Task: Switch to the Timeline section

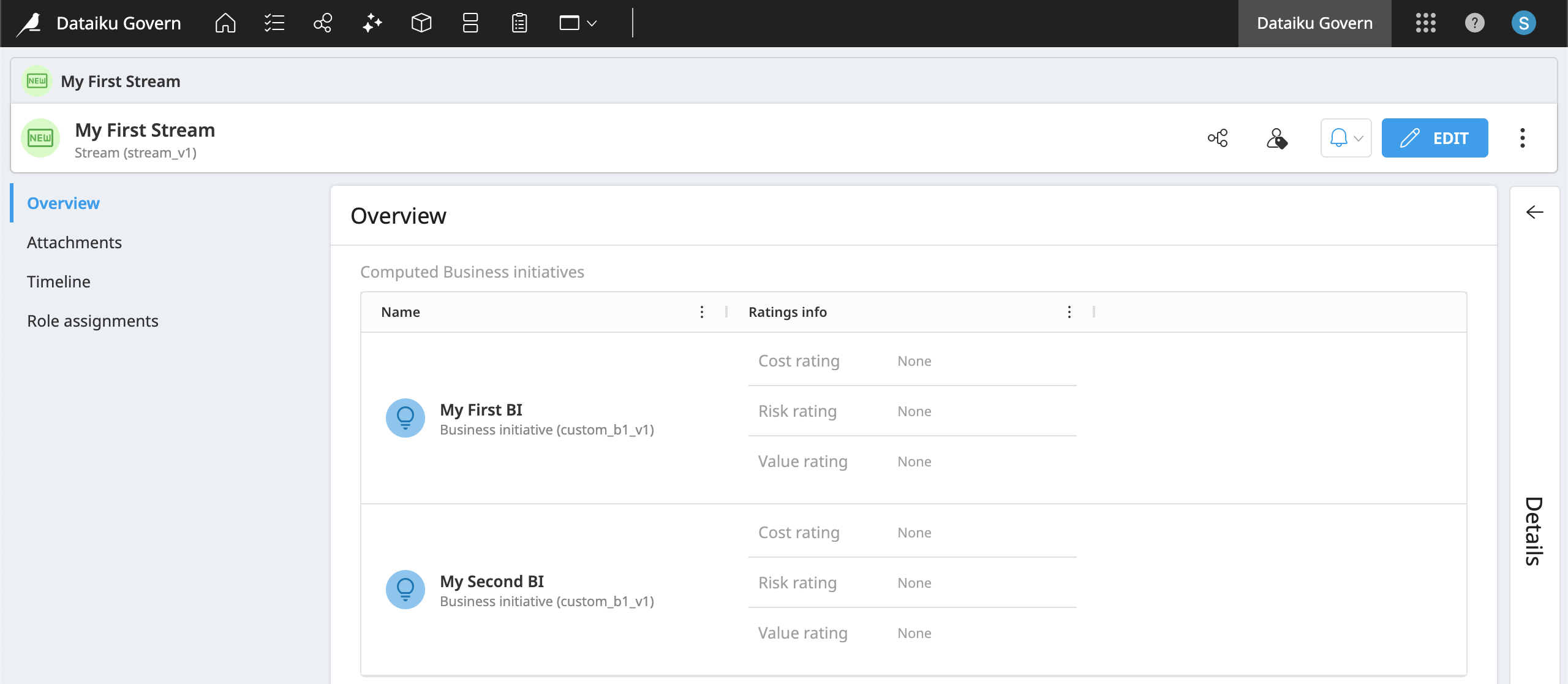Action: click(58, 281)
